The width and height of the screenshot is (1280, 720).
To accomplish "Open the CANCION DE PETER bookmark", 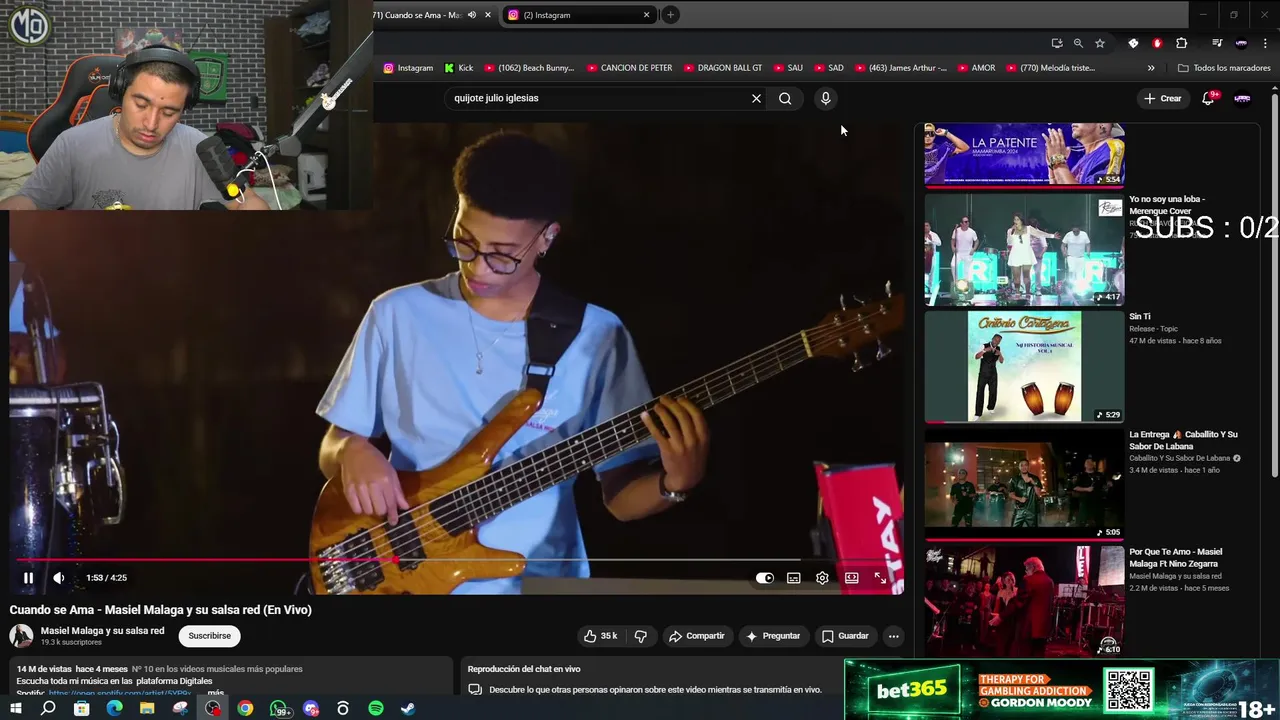I will 630,68.
